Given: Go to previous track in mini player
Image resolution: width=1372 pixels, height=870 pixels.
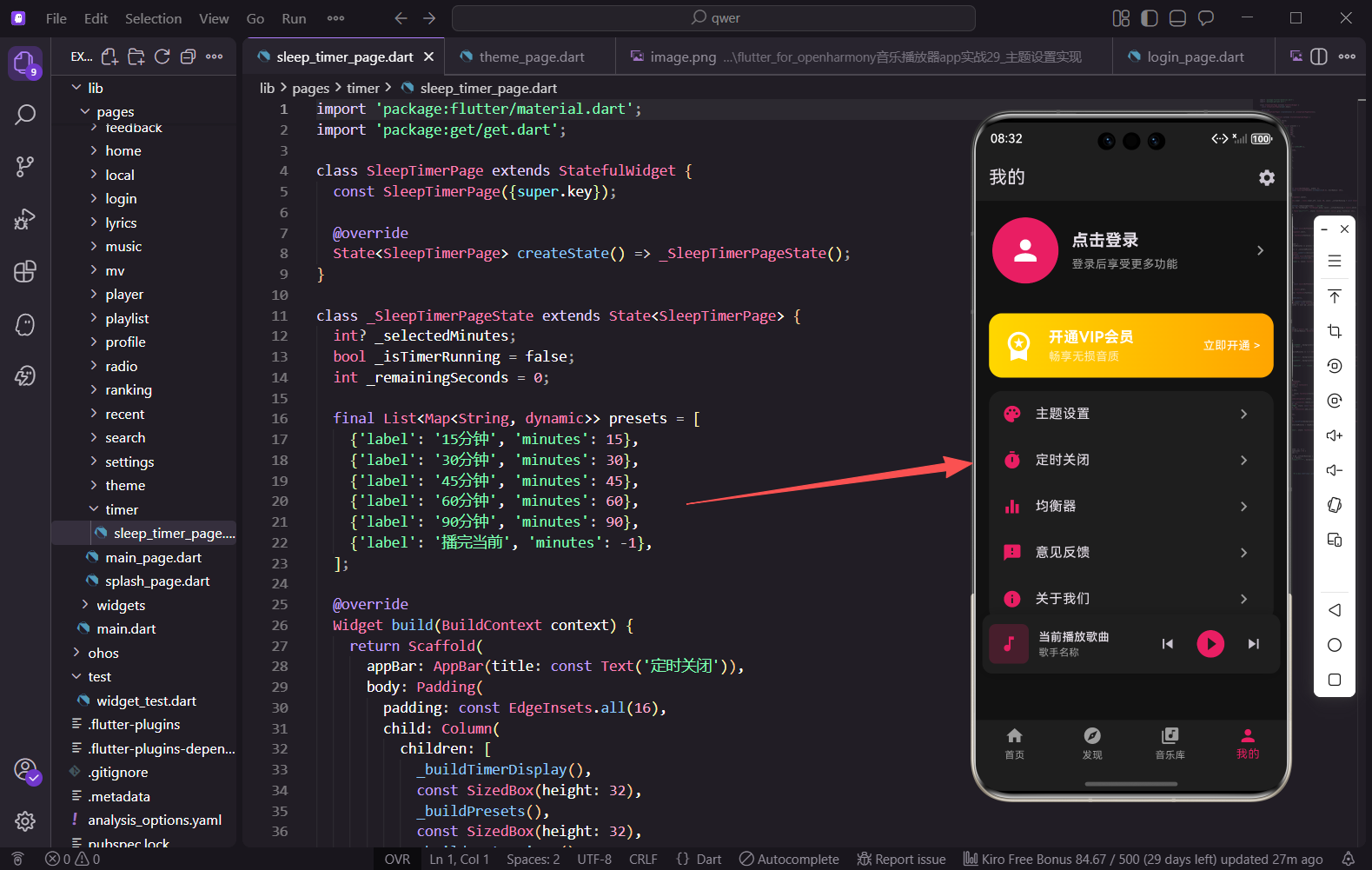Looking at the screenshot, I should pyautogui.click(x=1168, y=644).
